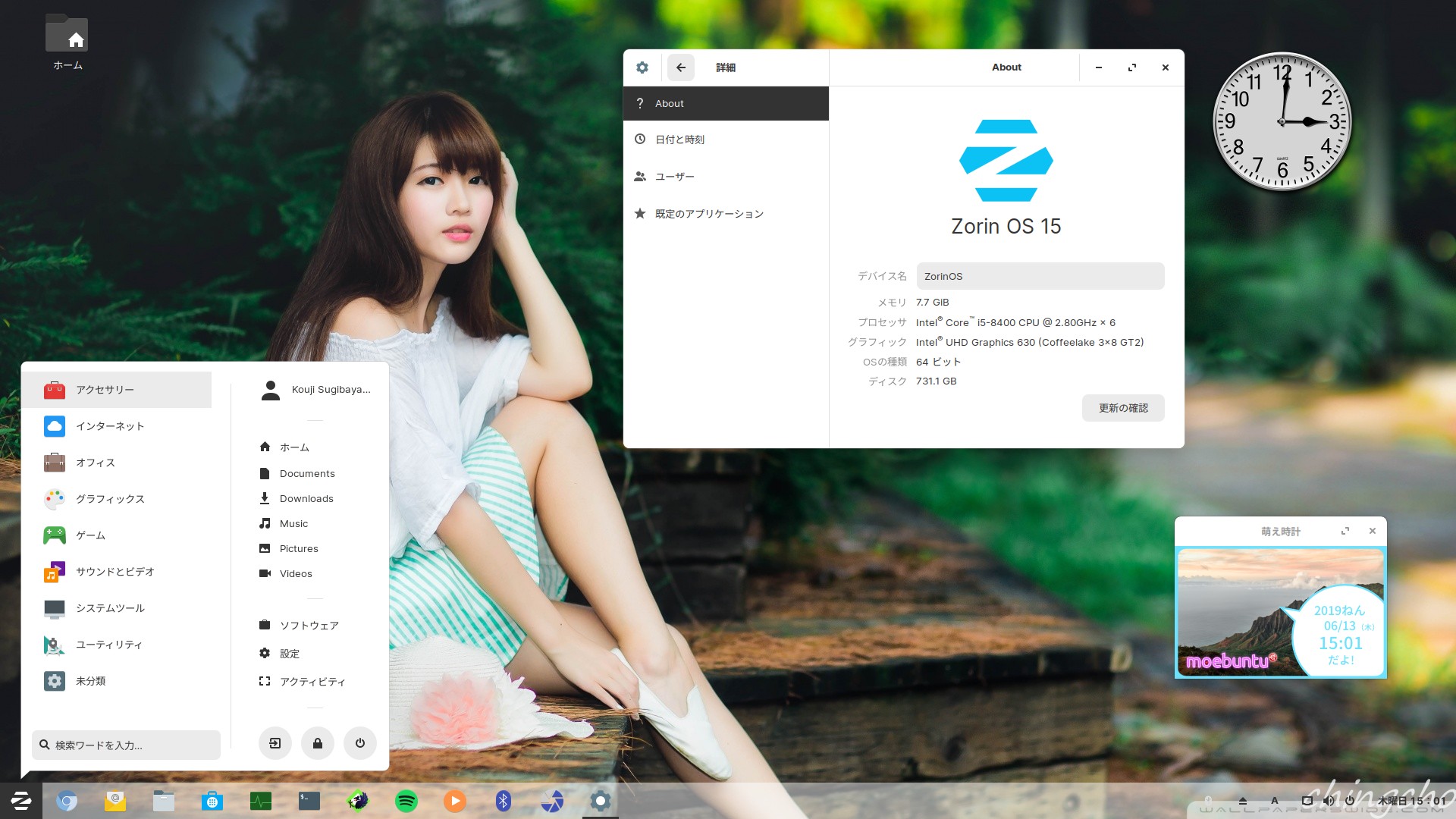Image resolution: width=1456 pixels, height=819 pixels.
Task: Select 既定のアプリケーション in the sidebar
Action: pyautogui.click(x=726, y=214)
